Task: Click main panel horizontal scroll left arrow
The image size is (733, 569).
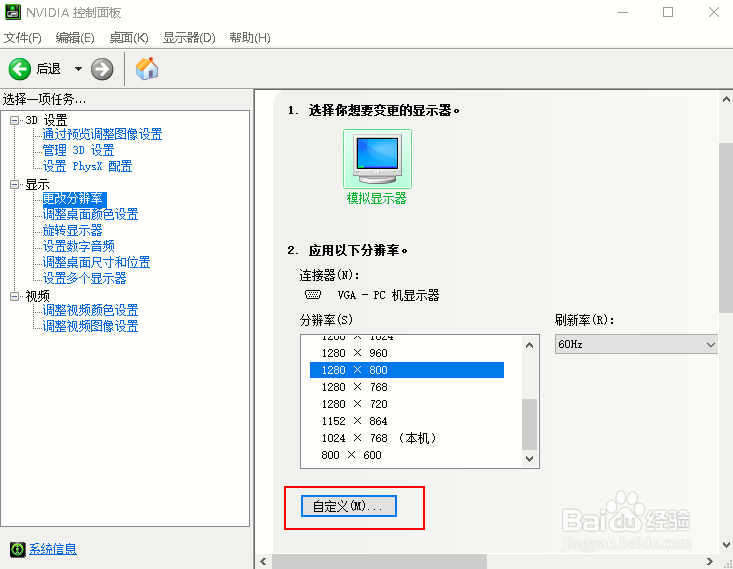Action: (x=263, y=562)
